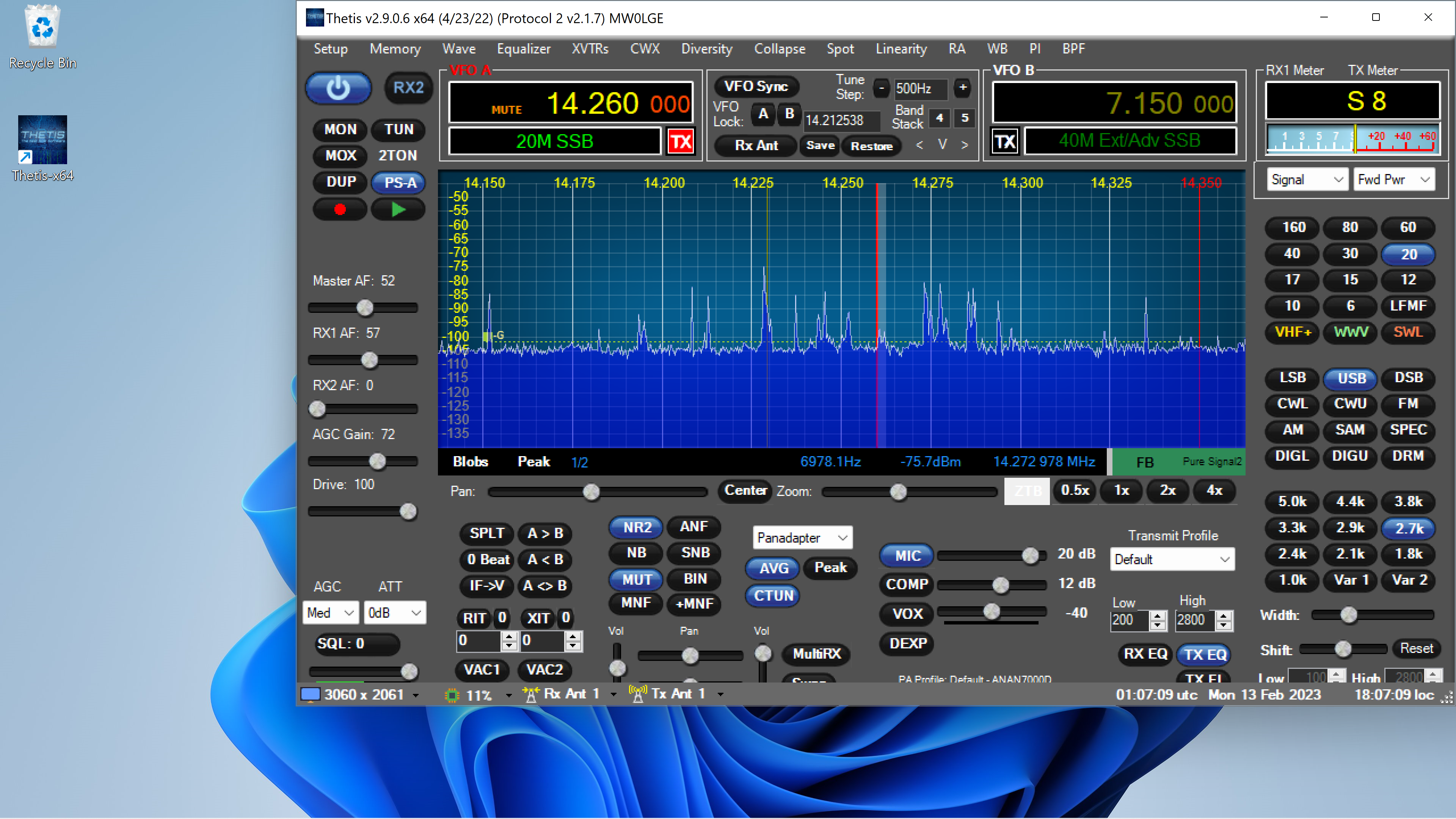The image size is (1456, 819).
Task: Expand the Tx Ant 1 dropdown arrow
Action: [721, 695]
